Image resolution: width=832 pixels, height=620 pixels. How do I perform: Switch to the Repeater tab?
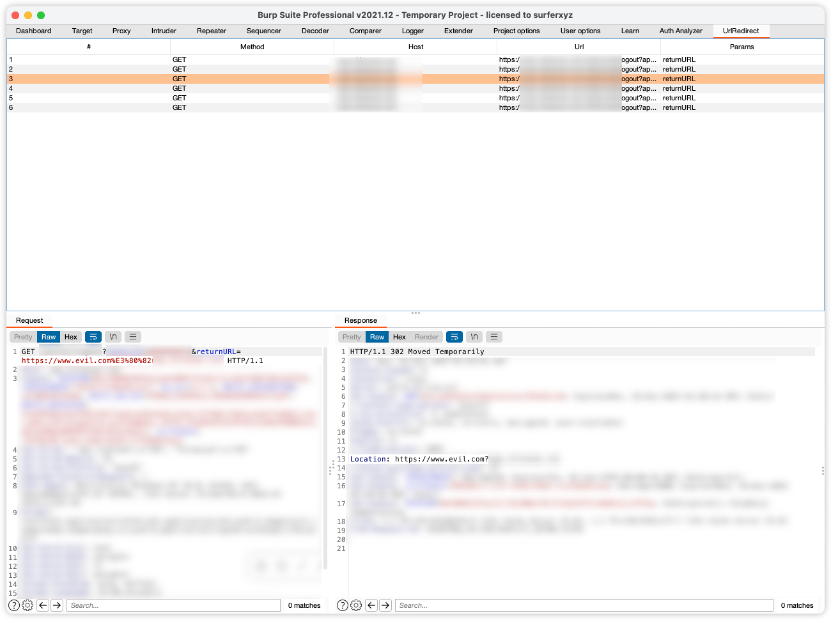click(211, 31)
